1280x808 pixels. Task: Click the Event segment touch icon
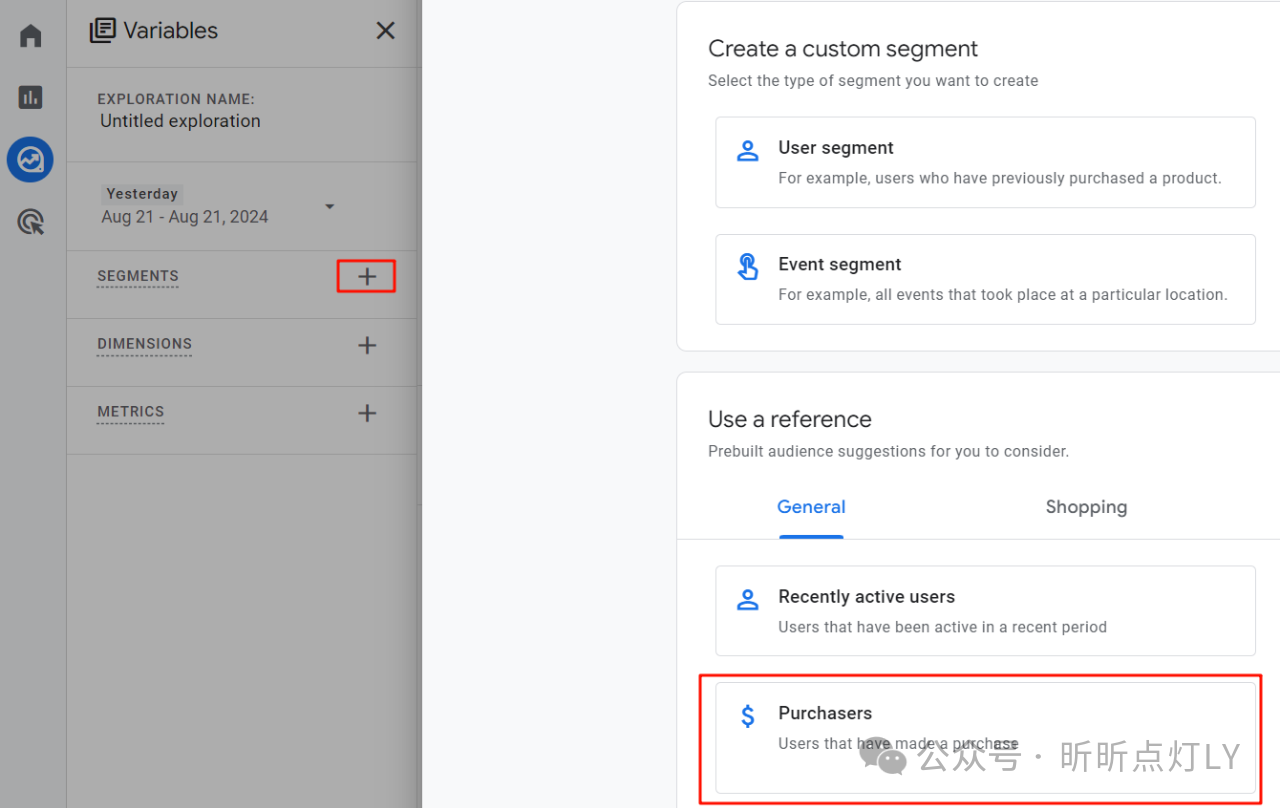pyautogui.click(x=747, y=267)
